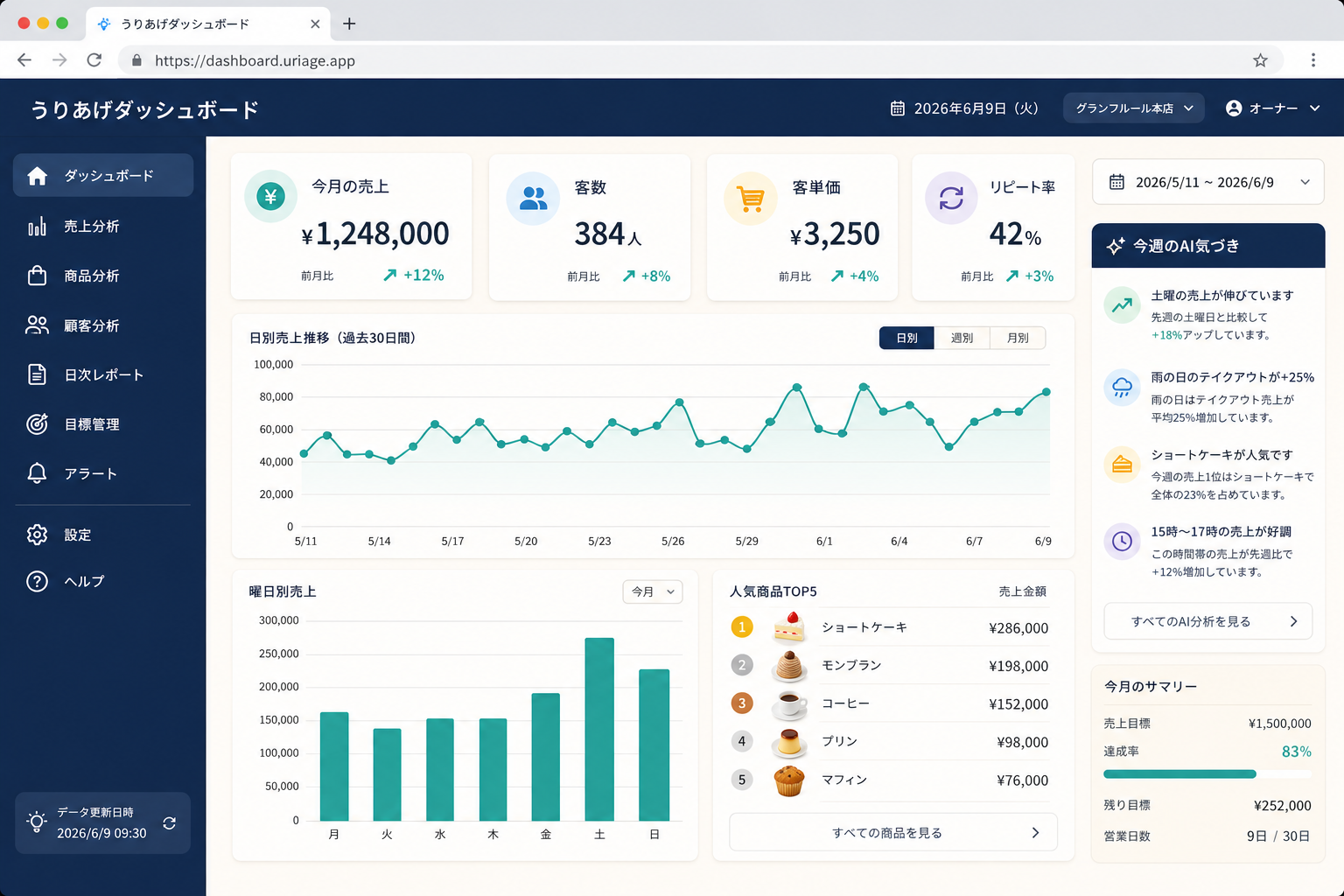Open 商品分析 shopping bag icon

click(37, 276)
